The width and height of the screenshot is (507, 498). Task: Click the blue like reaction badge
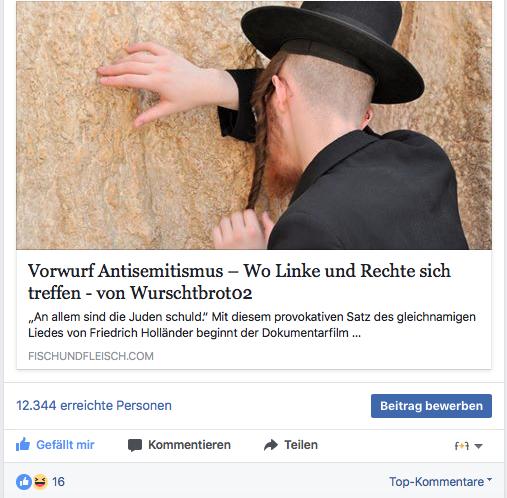tap(24, 482)
